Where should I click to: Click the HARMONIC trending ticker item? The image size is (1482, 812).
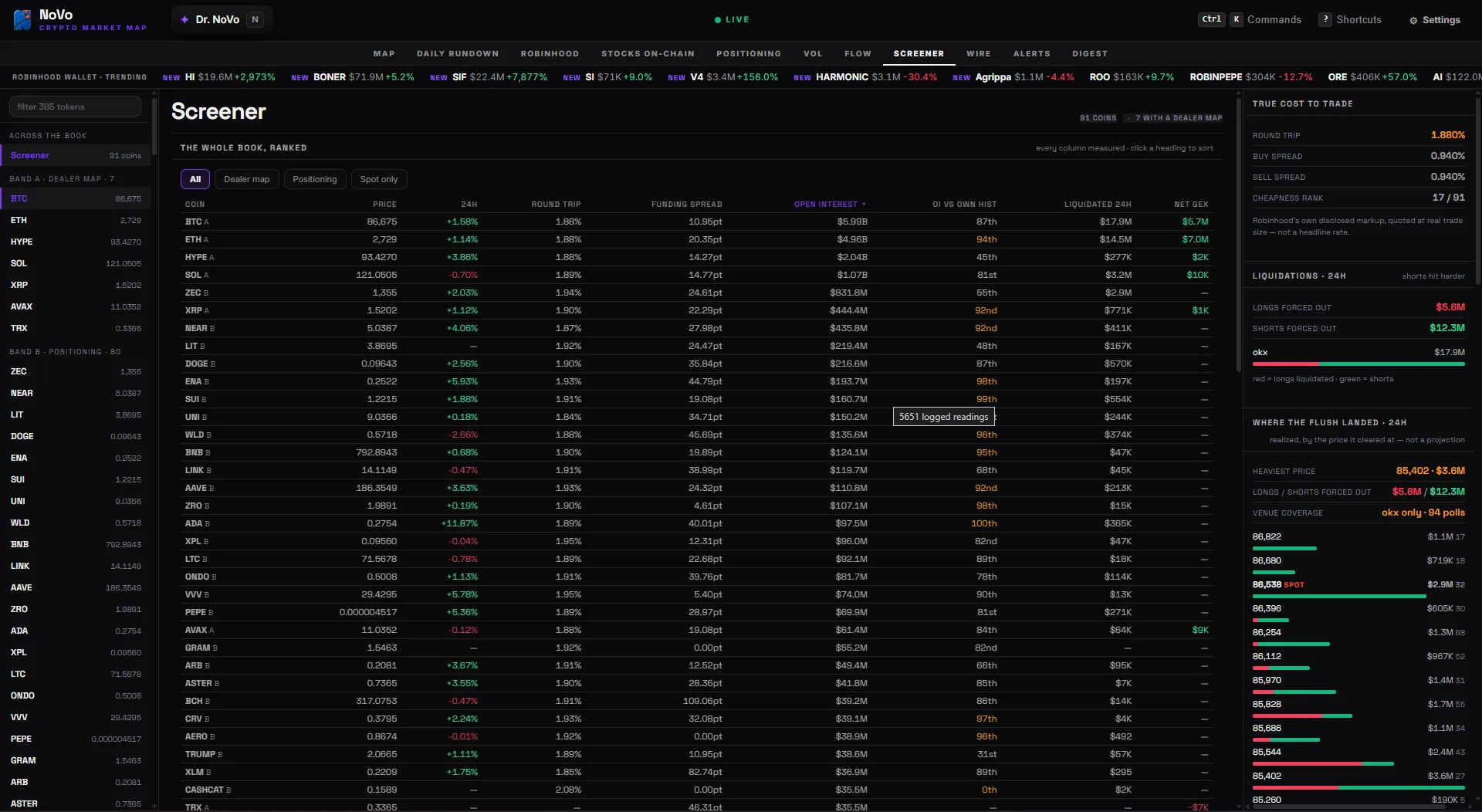point(865,77)
